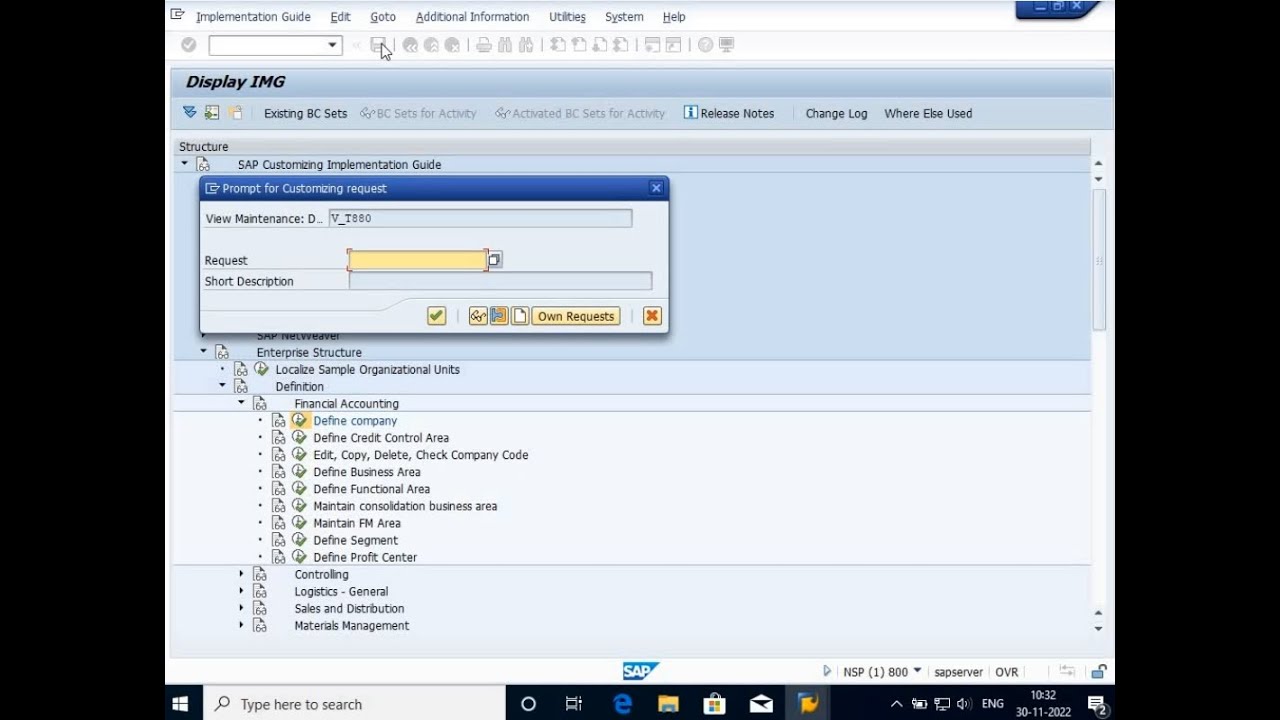Collapse the Financial Accounting node

pyautogui.click(x=241, y=403)
